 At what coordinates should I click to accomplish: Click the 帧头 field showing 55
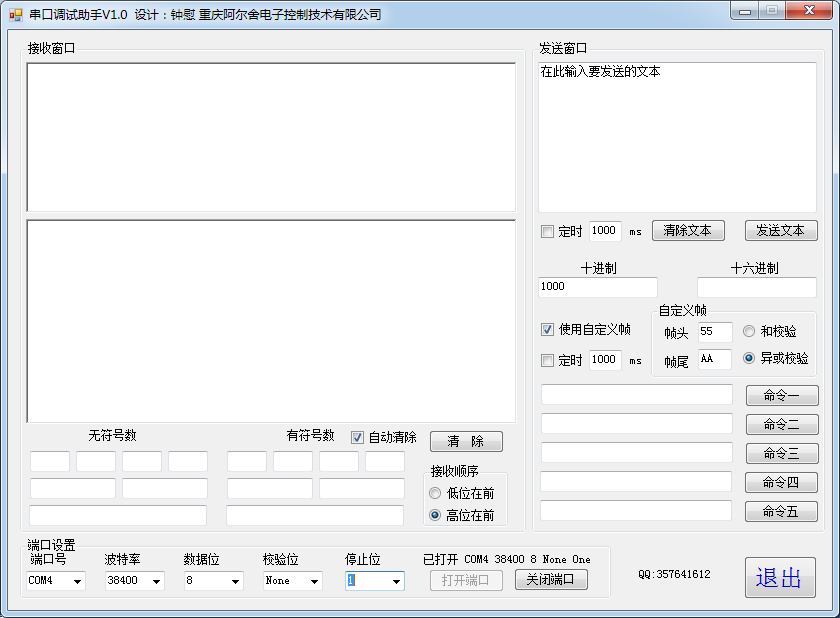tap(715, 332)
